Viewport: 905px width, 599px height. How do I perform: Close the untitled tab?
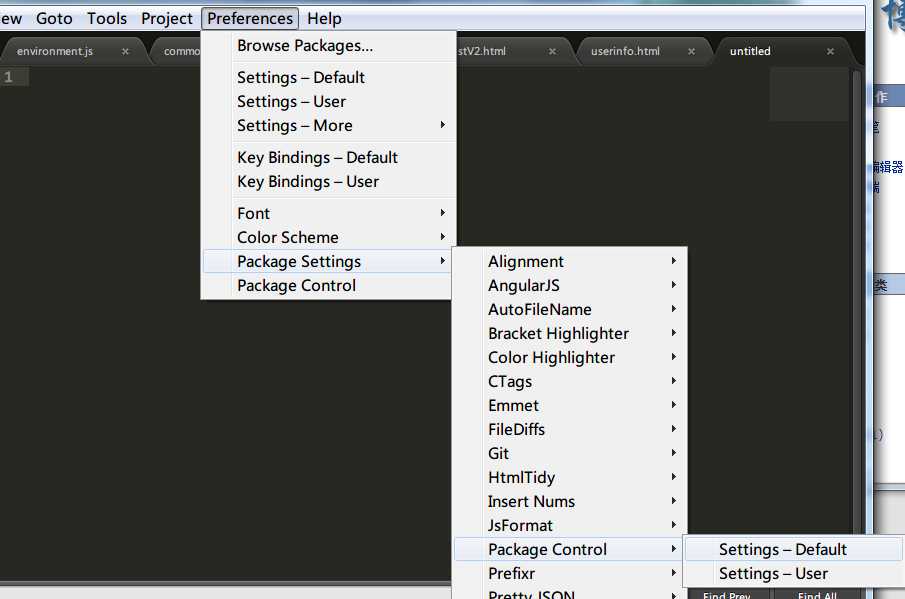click(831, 51)
